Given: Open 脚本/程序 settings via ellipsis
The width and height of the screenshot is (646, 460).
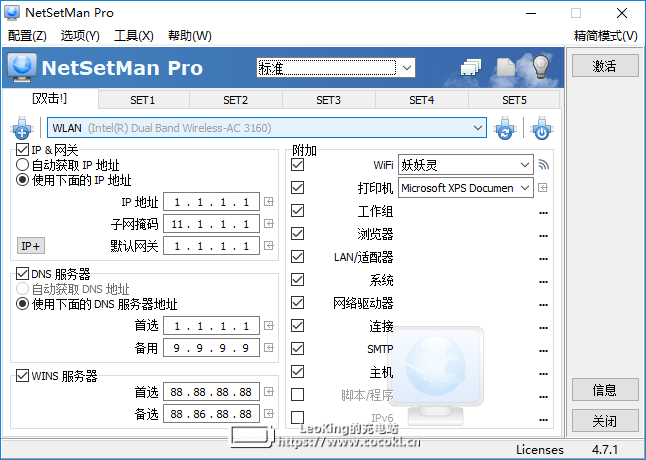Looking at the screenshot, I should pyautogui.click(x=543, y=397).
